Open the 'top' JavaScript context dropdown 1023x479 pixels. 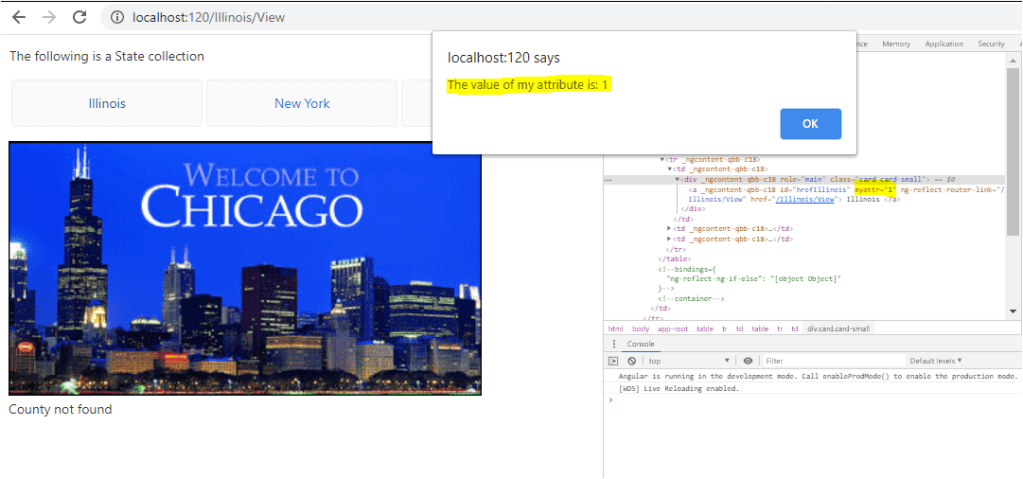(x=688, y=360)
